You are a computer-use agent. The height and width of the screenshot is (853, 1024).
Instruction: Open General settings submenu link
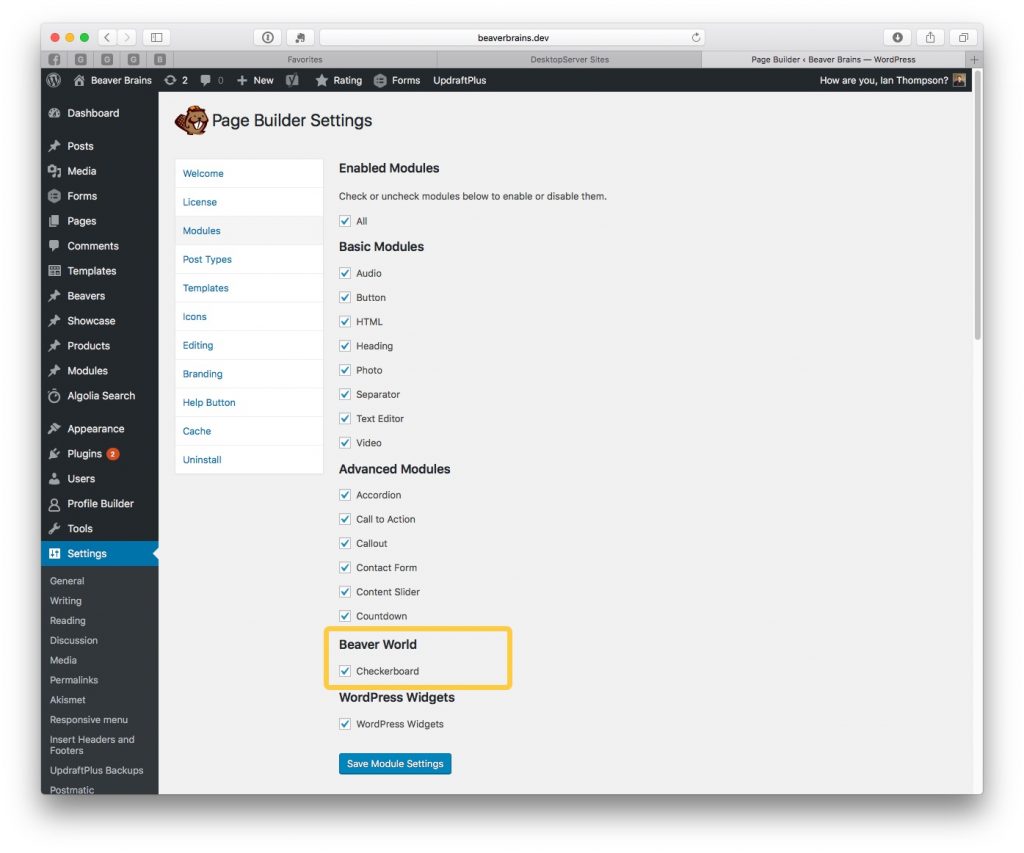(x=67, y=581)
